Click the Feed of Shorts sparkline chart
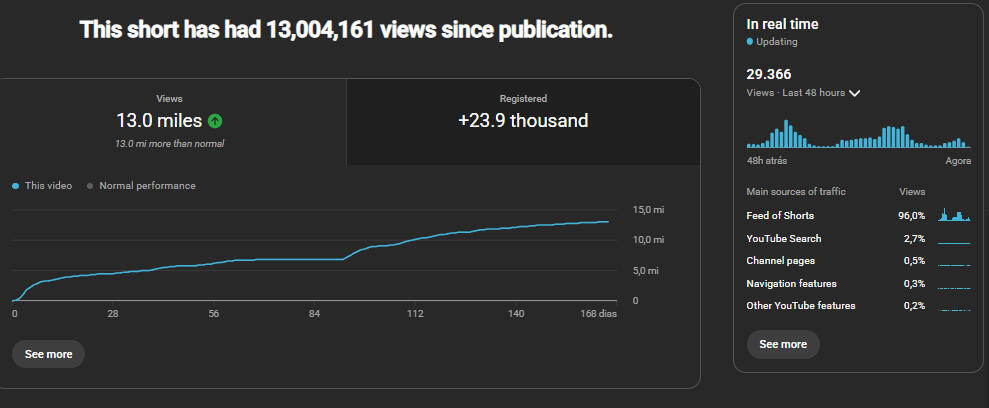 pyautogui.click(x=954, y=215)
